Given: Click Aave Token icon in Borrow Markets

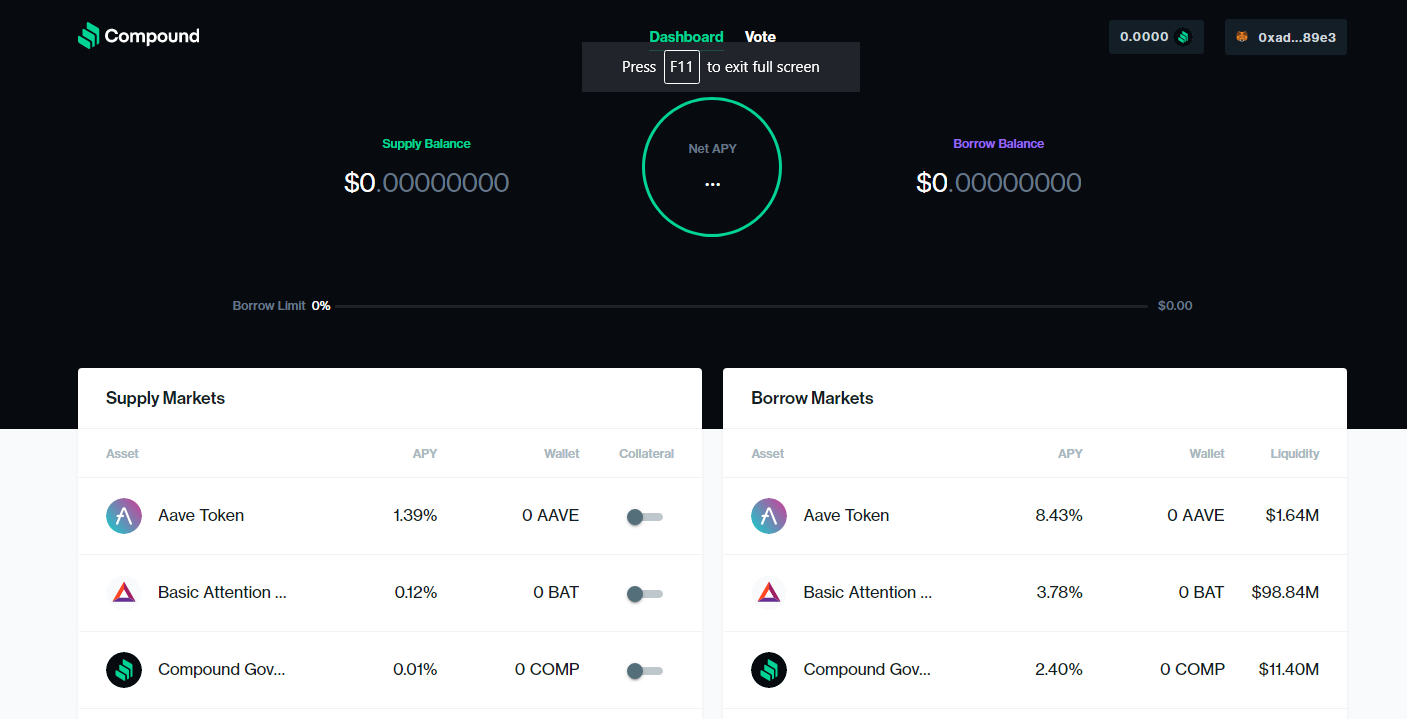Looking at the screenshot, I should coord(769,516).
